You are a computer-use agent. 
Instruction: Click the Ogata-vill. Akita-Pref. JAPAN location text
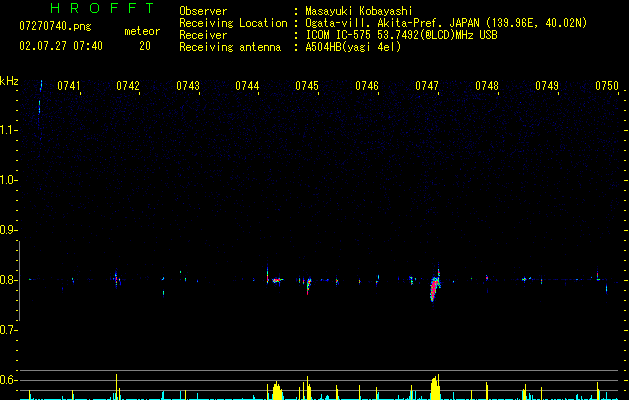tap(446, 23)
